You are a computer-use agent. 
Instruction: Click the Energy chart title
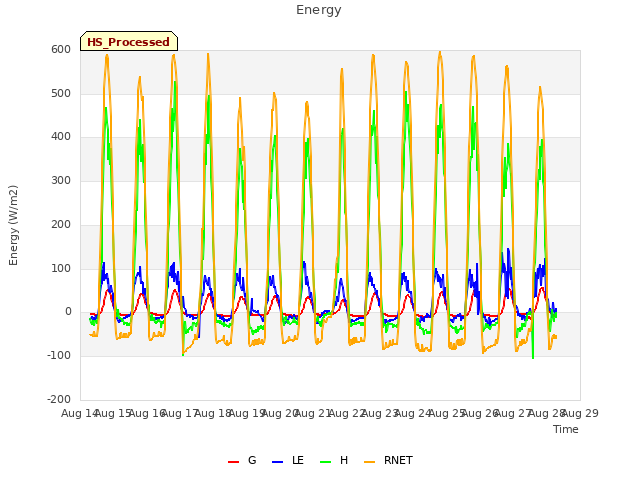[318, 10]
